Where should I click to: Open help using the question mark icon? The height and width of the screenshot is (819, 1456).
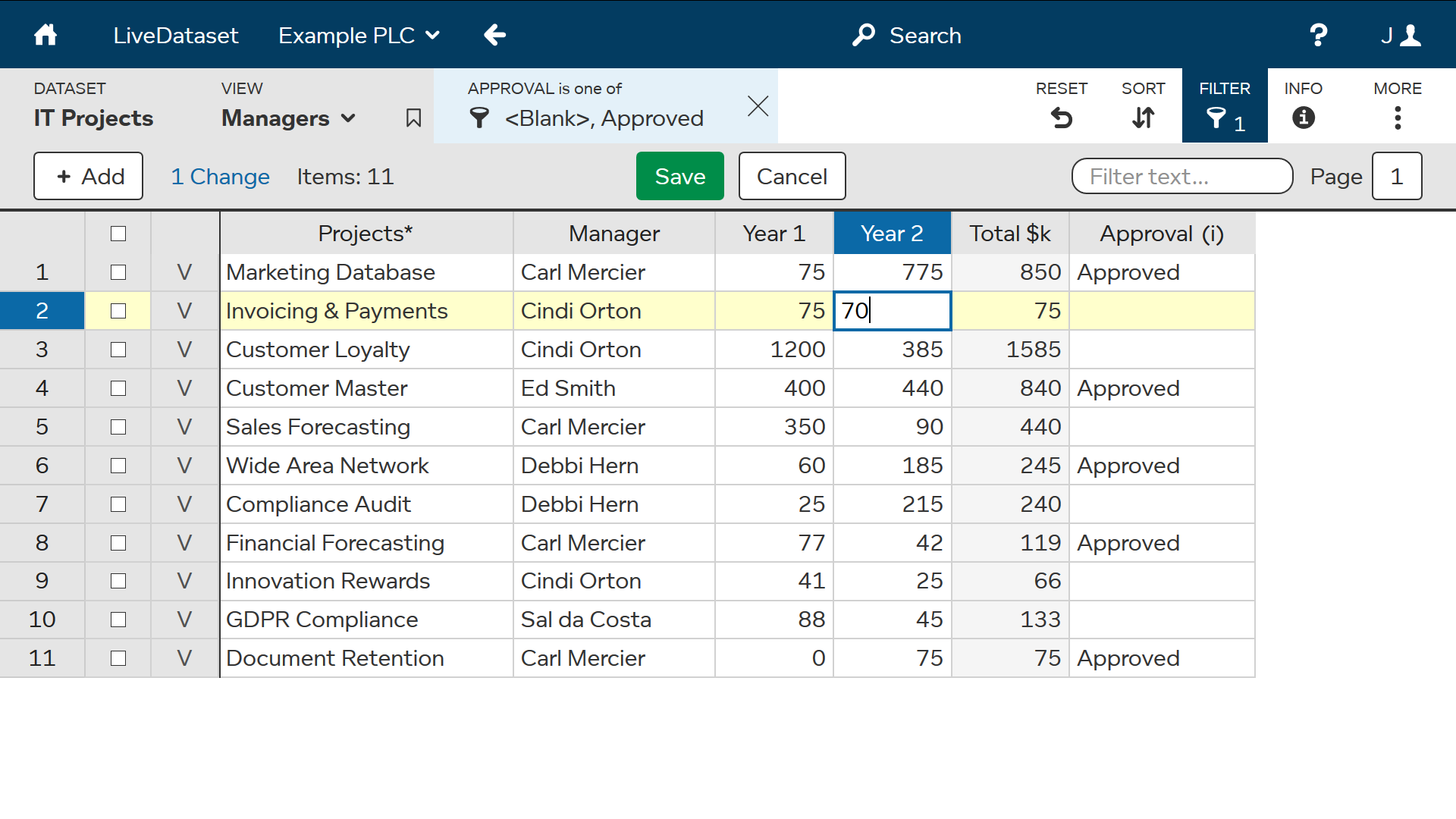[x=1318, y=35]
